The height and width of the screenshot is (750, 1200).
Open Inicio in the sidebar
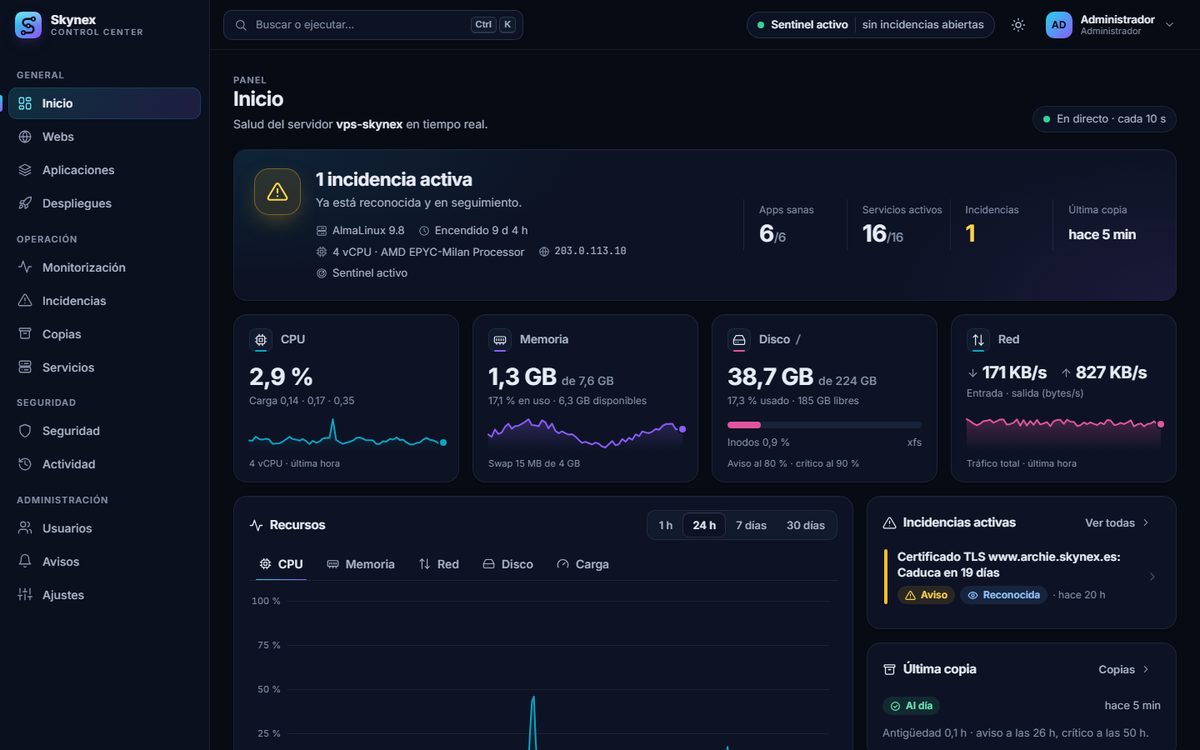(x=105, y=103)
